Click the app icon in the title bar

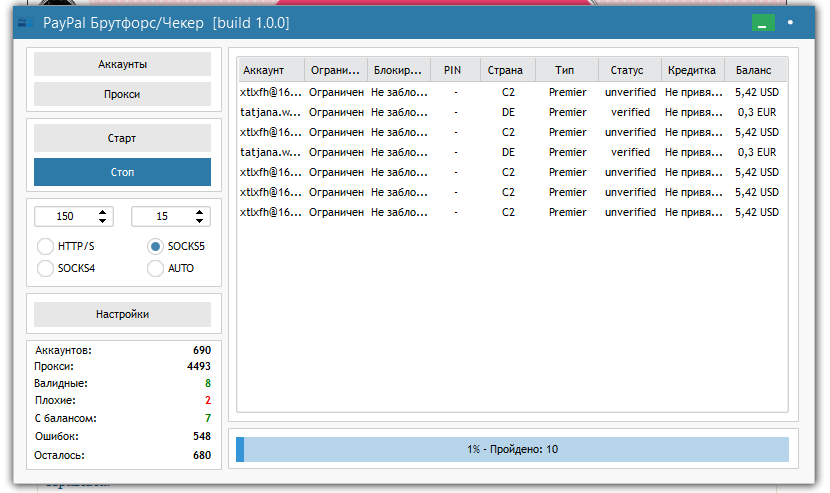(x=25, y=23)
